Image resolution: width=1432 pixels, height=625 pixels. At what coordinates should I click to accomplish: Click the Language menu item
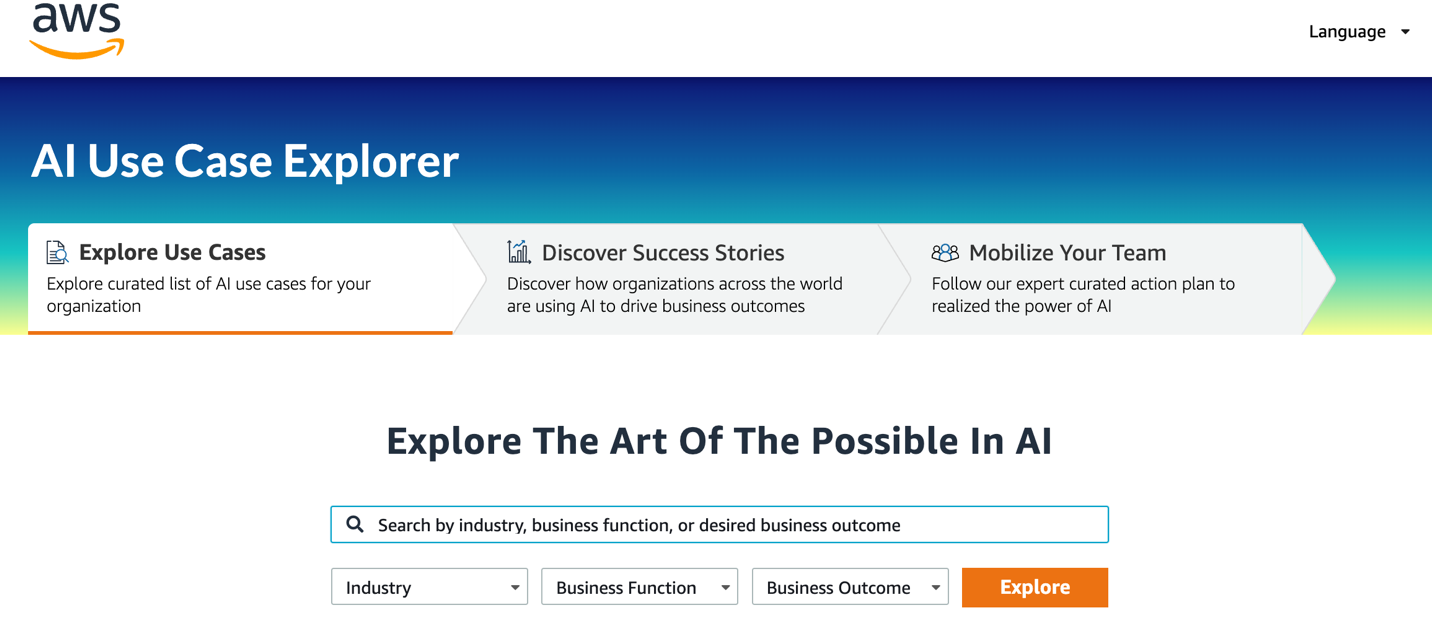[x=1347, y=32]
